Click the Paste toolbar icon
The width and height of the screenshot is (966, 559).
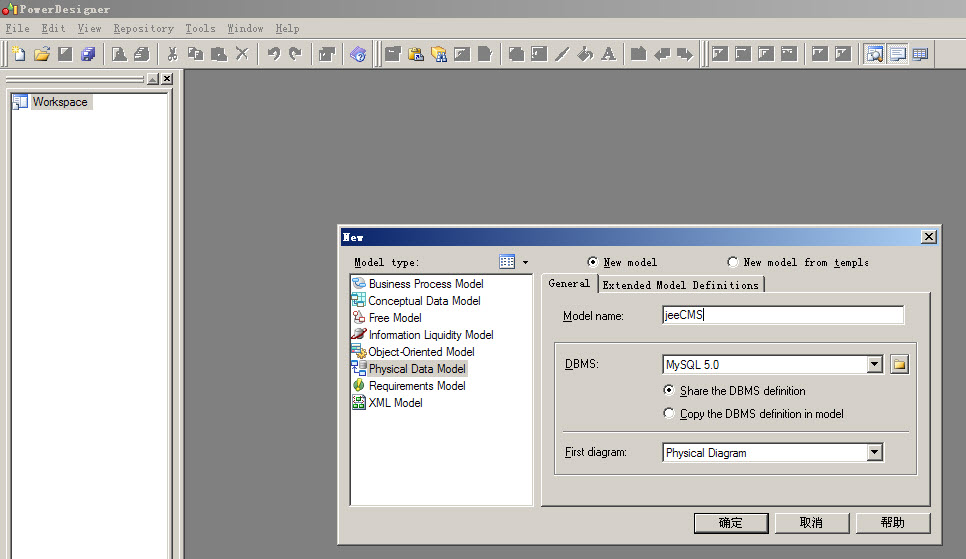(x=219, y=54)
